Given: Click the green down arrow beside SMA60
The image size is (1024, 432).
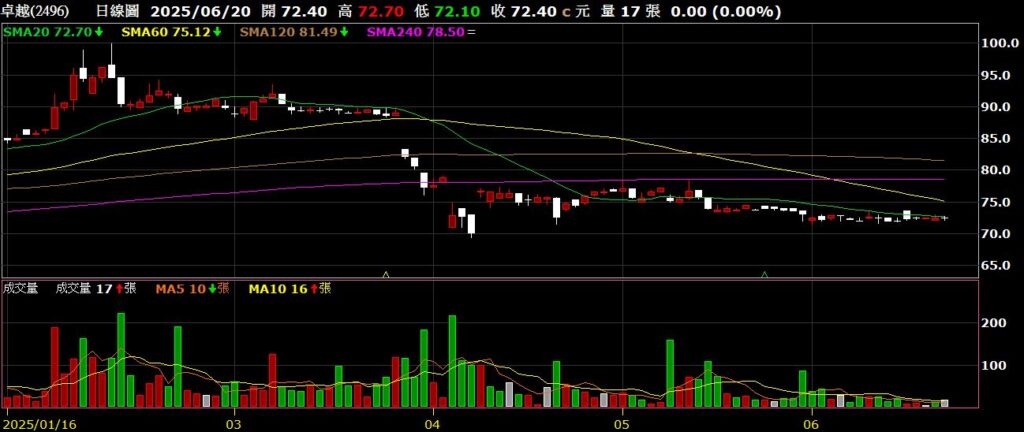Looking at the screenshot, I should tap(218, 33).
